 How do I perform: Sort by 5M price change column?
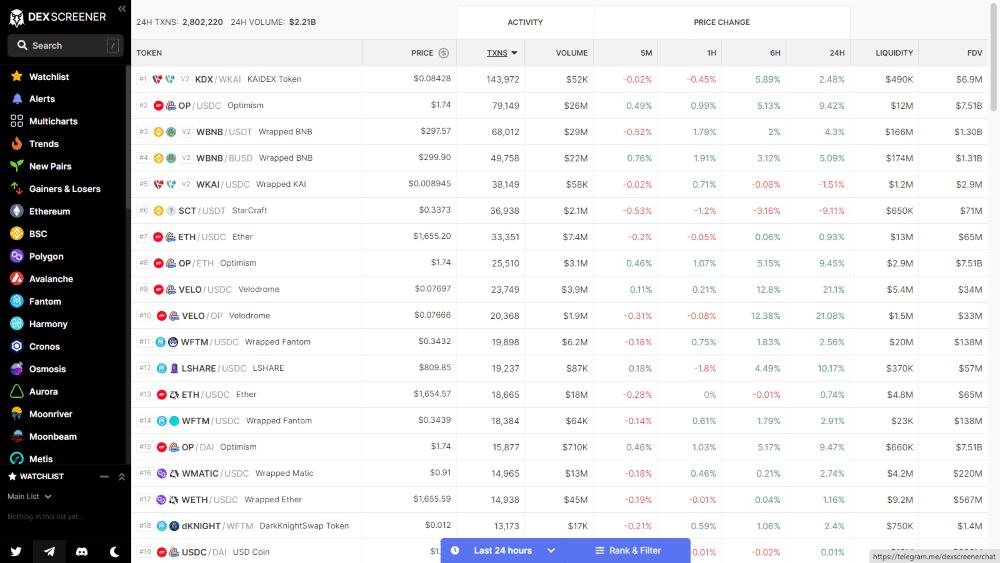point(646,53)
